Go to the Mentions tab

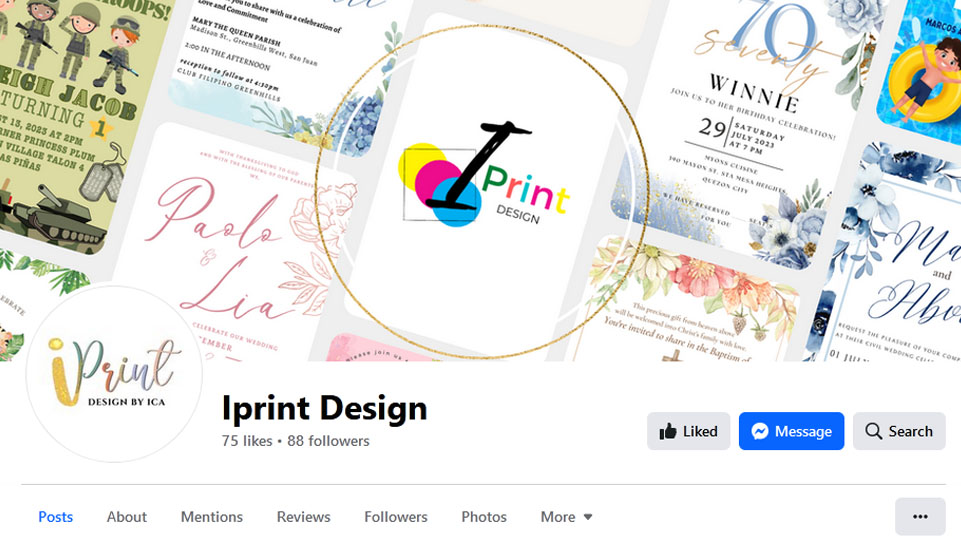211,517
